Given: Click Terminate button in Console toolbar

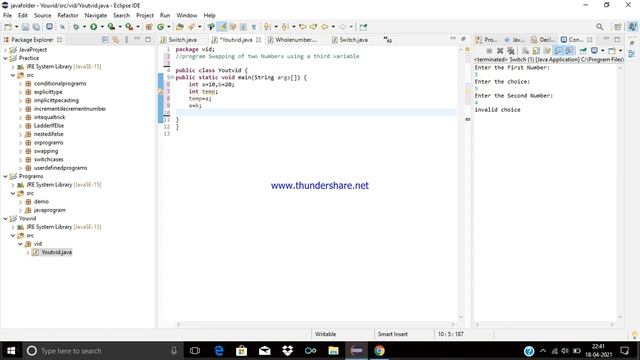Looking at the screenshot, I should pyautogui.click(x=489, y=51).
